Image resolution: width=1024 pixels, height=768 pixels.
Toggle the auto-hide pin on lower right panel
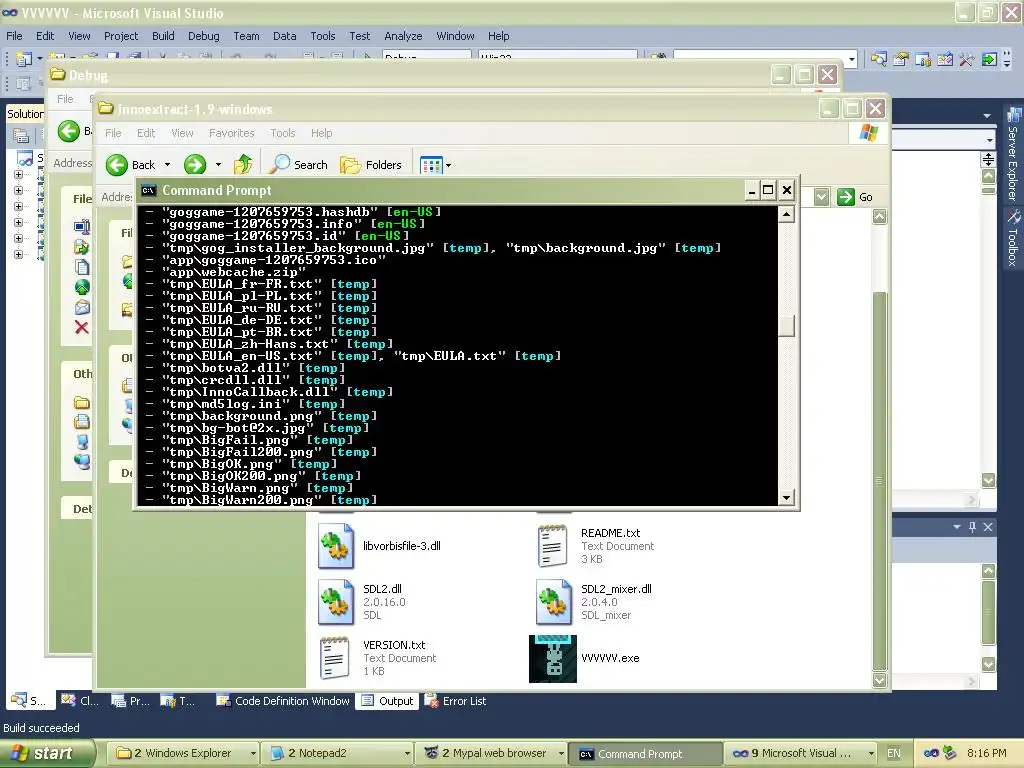[972, 526]
